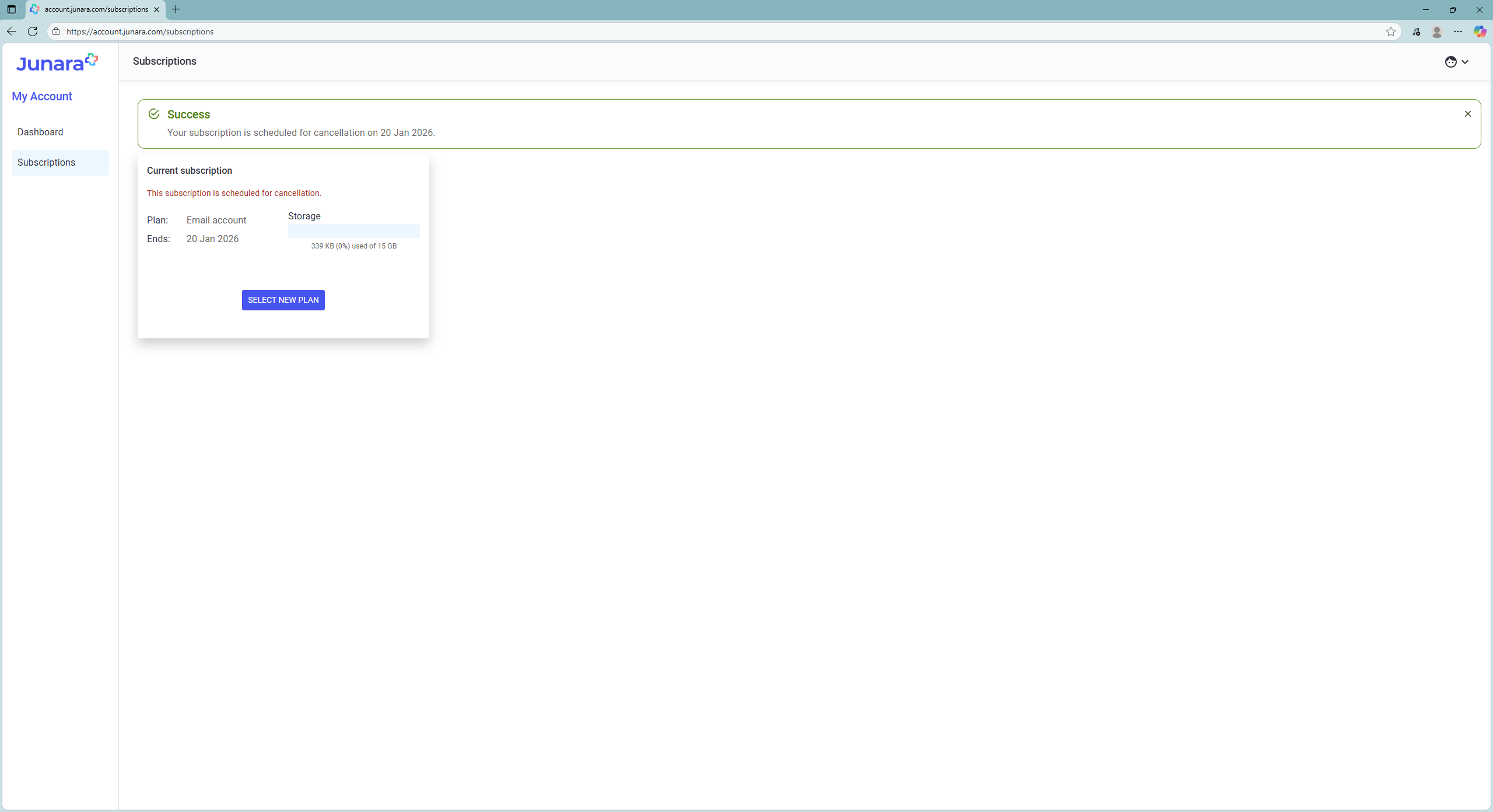Open the user avatar account menu

[x=1456, y=62]
